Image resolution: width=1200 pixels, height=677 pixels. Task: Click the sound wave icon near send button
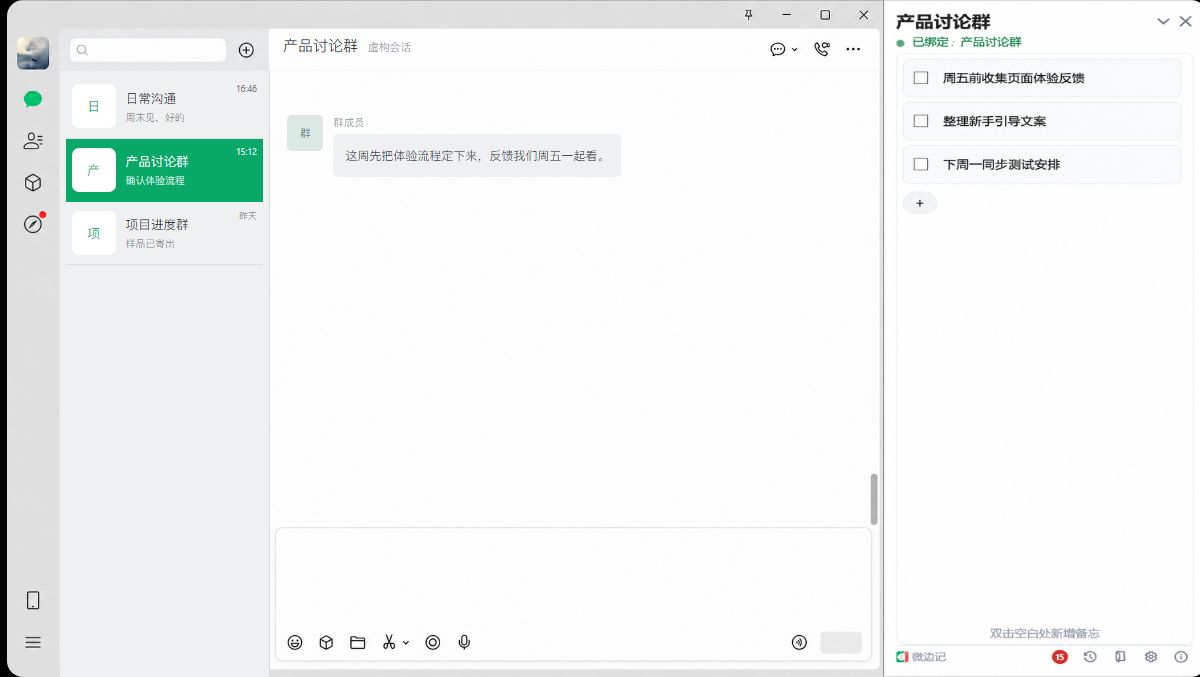[799, 643]
